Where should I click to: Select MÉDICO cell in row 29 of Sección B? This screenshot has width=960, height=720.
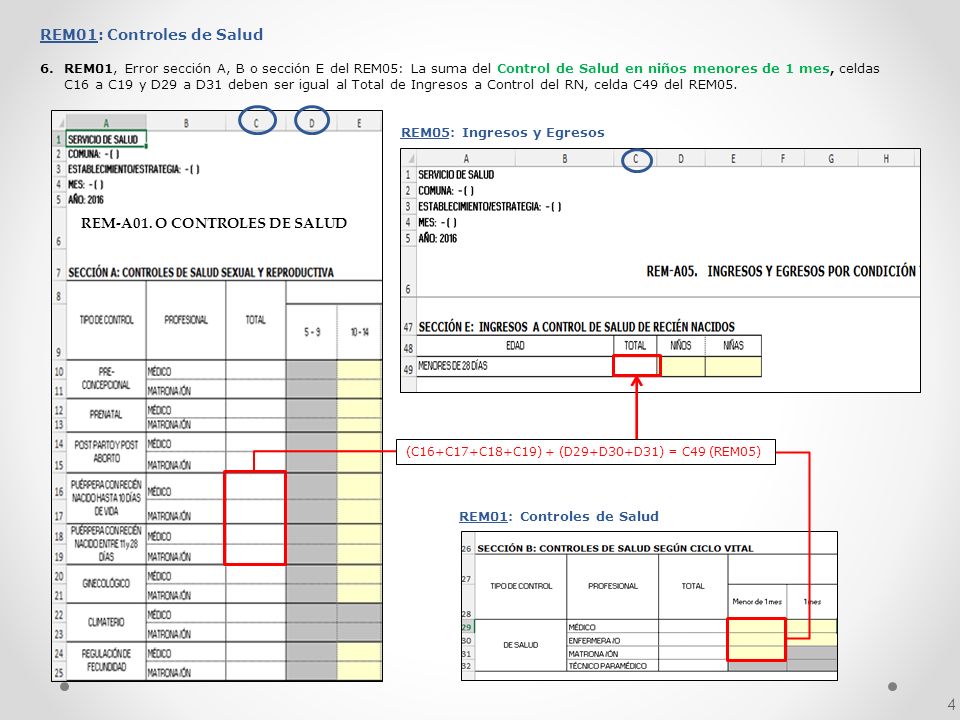point(612,627)
